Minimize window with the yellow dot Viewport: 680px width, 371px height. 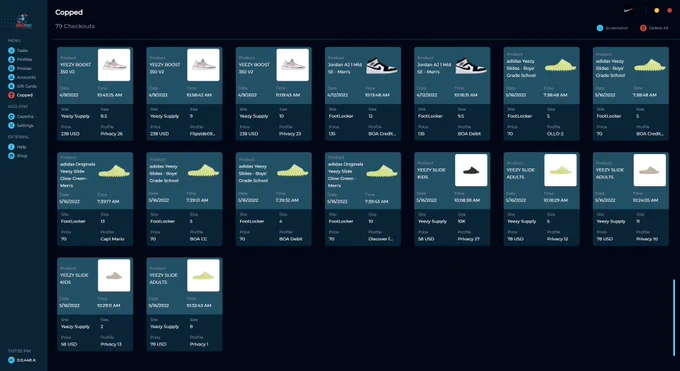[x=657, y=10]
